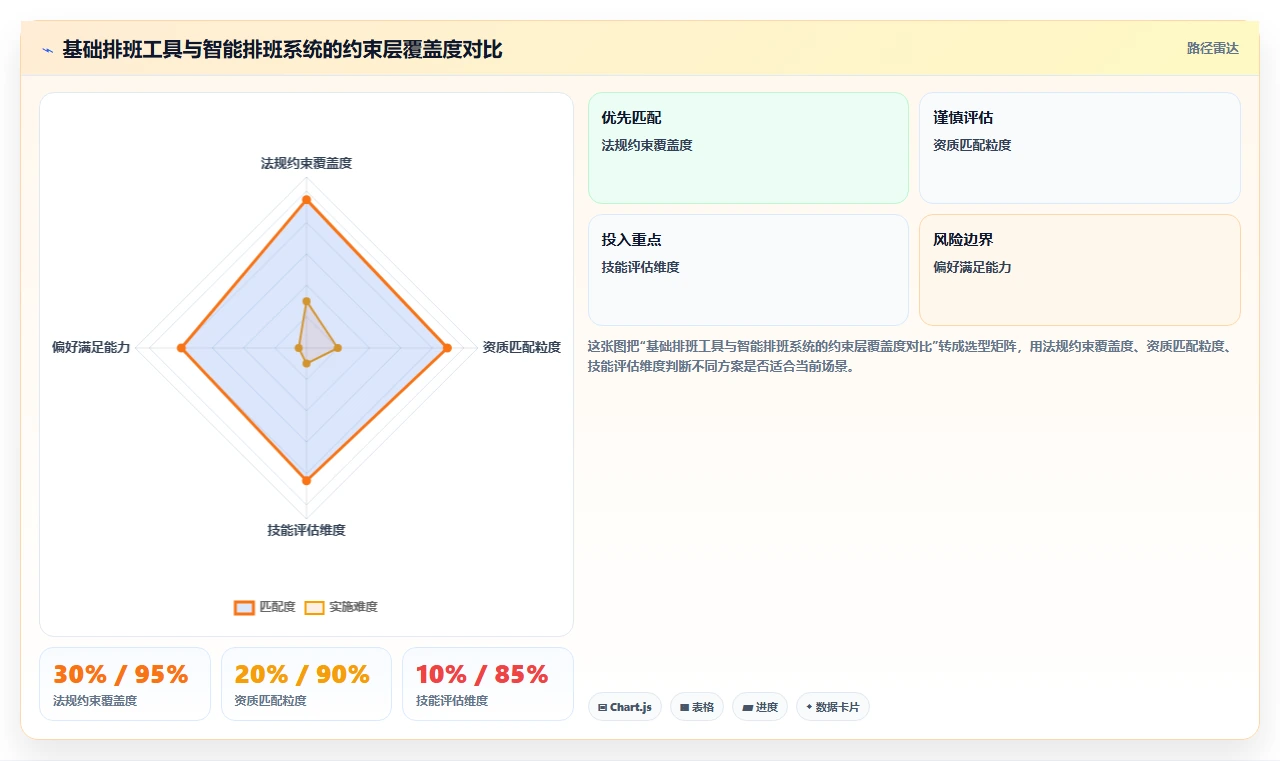Click the 10% / 85% stat card
This screenshot has height=761, width=1280.
click(488, 684)
